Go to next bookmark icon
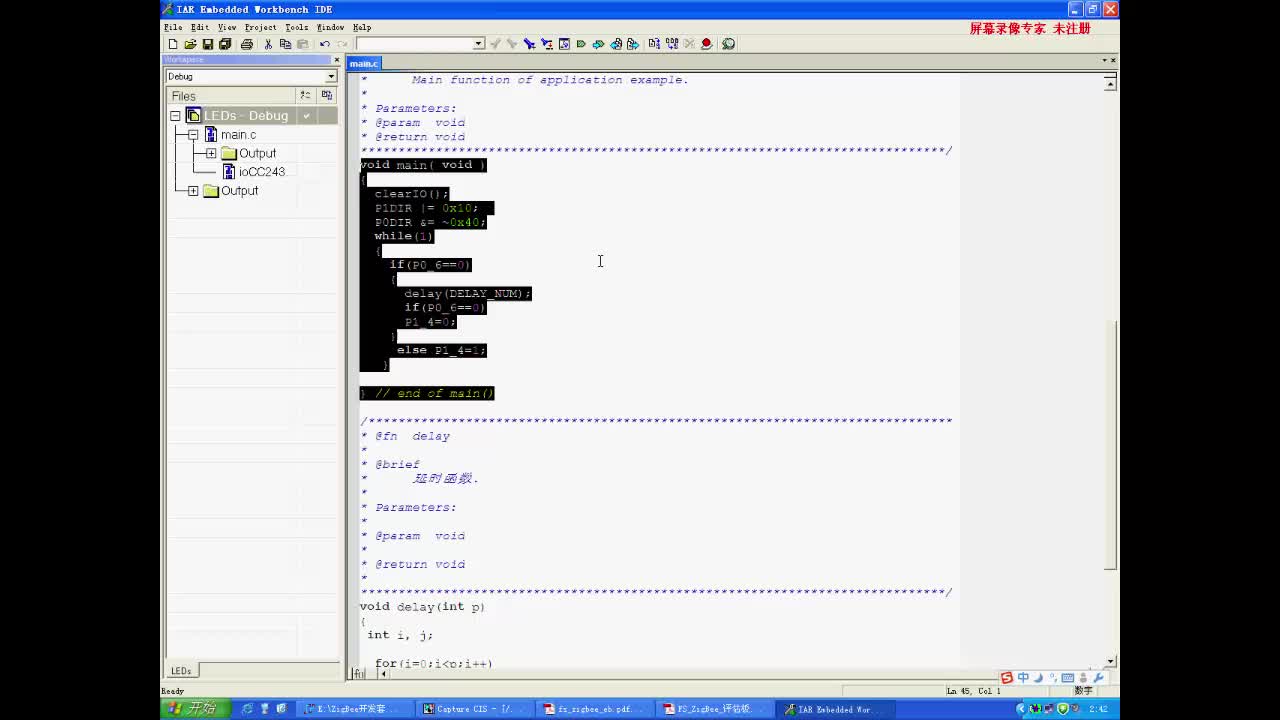This screenshot has height=720, width=1280. coord(598,44)
